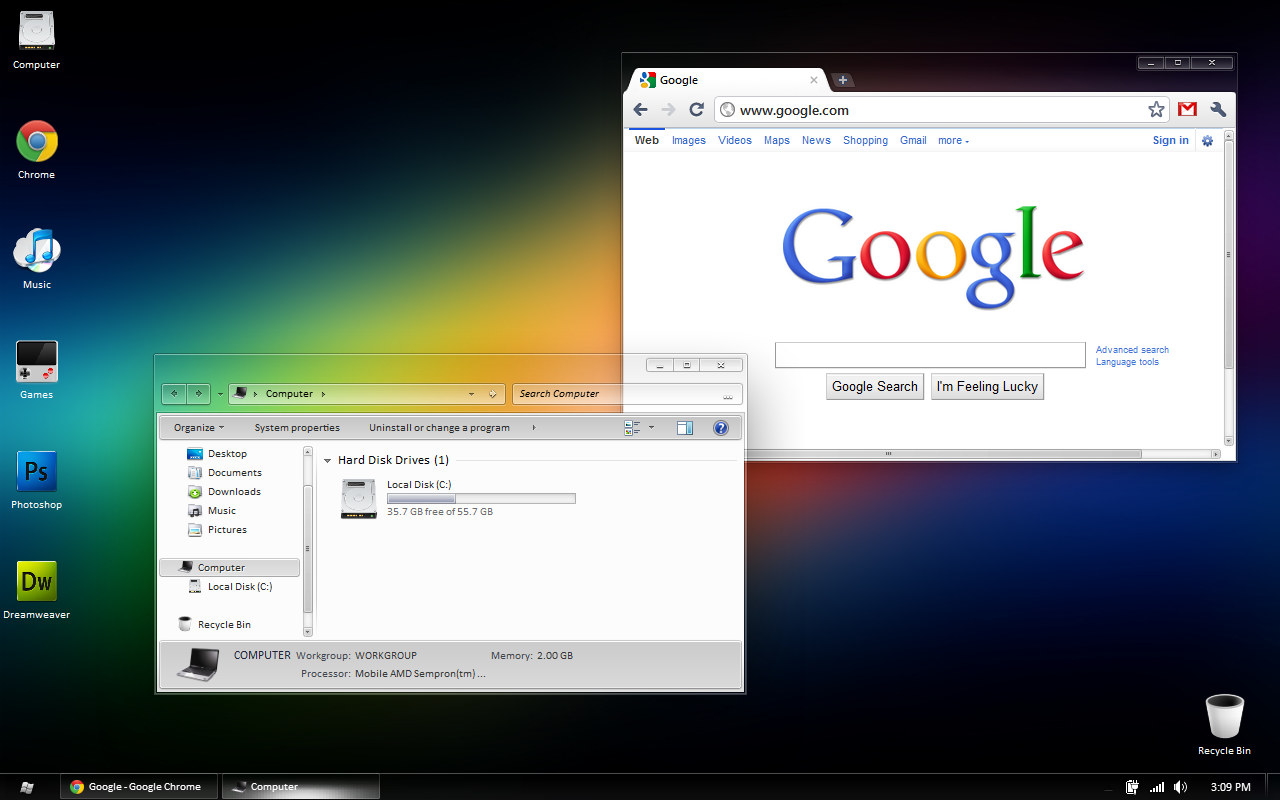Image resolution: width=1280 pixels, height=800 pixels.
Task: Click the Google Search button
Action: click(875, 387)
